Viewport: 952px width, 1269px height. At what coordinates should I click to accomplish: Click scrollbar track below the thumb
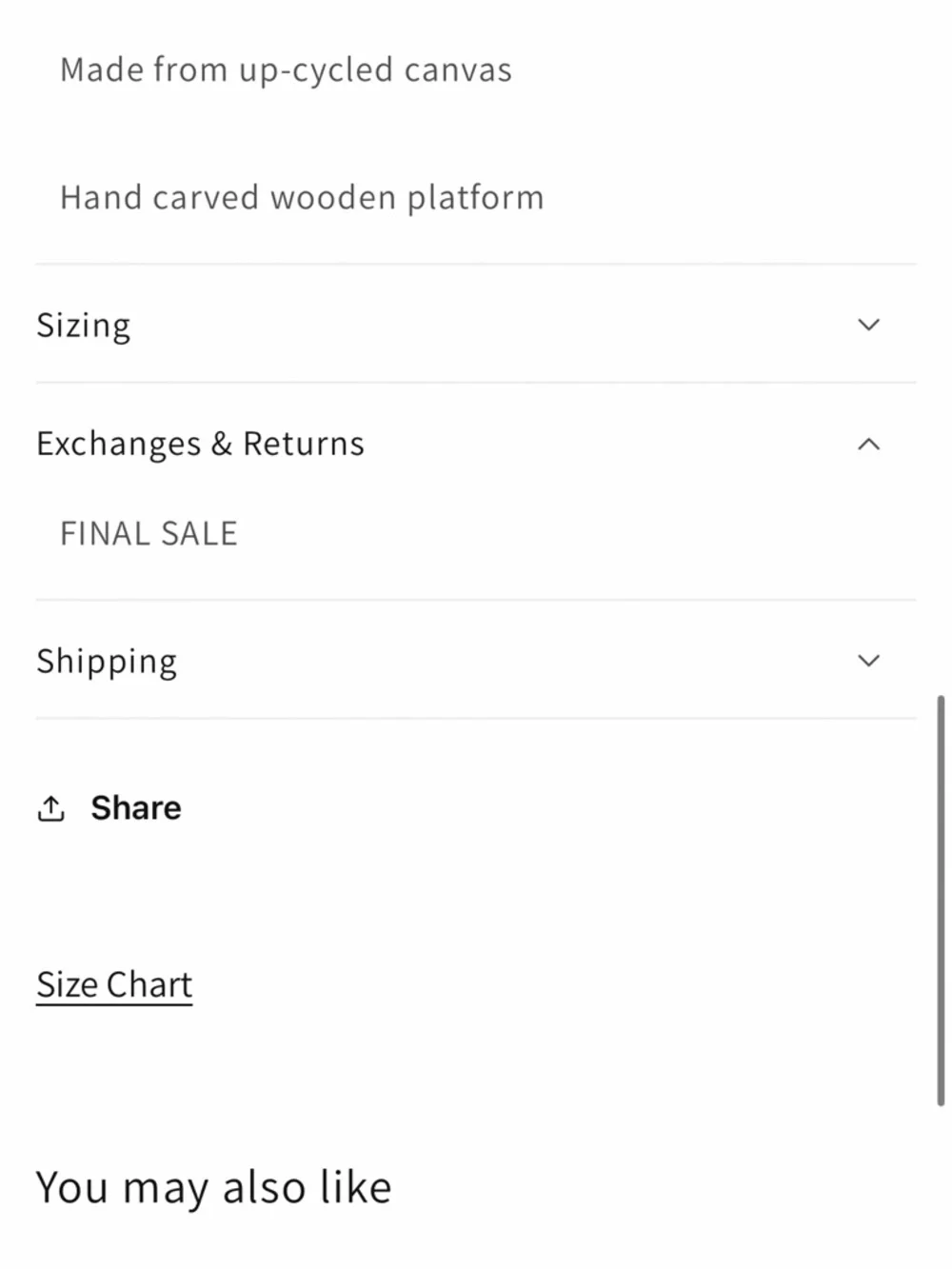pyautogui.click(x=941, y=1187)
